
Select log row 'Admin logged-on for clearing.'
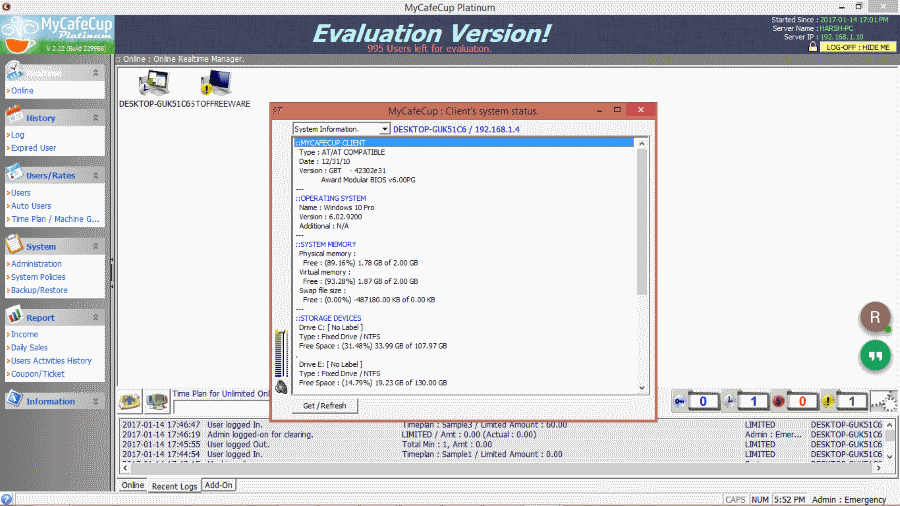click(x=502, y=435)
